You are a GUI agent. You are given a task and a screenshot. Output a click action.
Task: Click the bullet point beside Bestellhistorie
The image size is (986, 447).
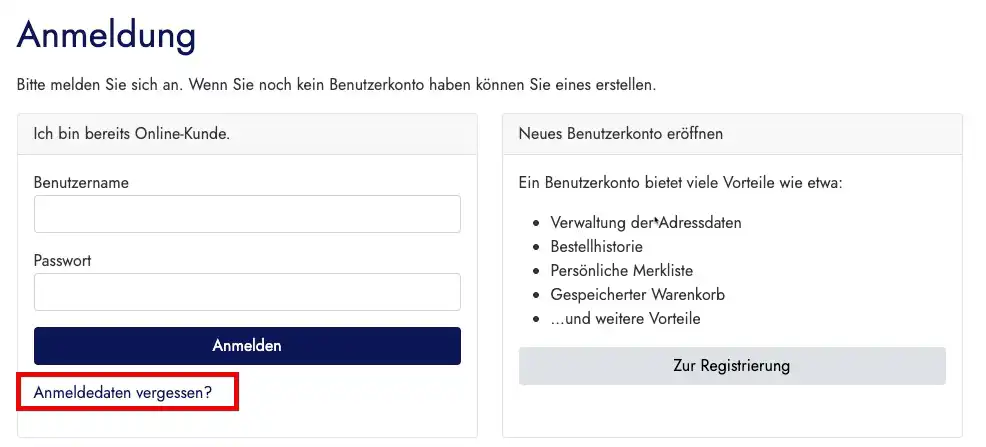(536, 247)
